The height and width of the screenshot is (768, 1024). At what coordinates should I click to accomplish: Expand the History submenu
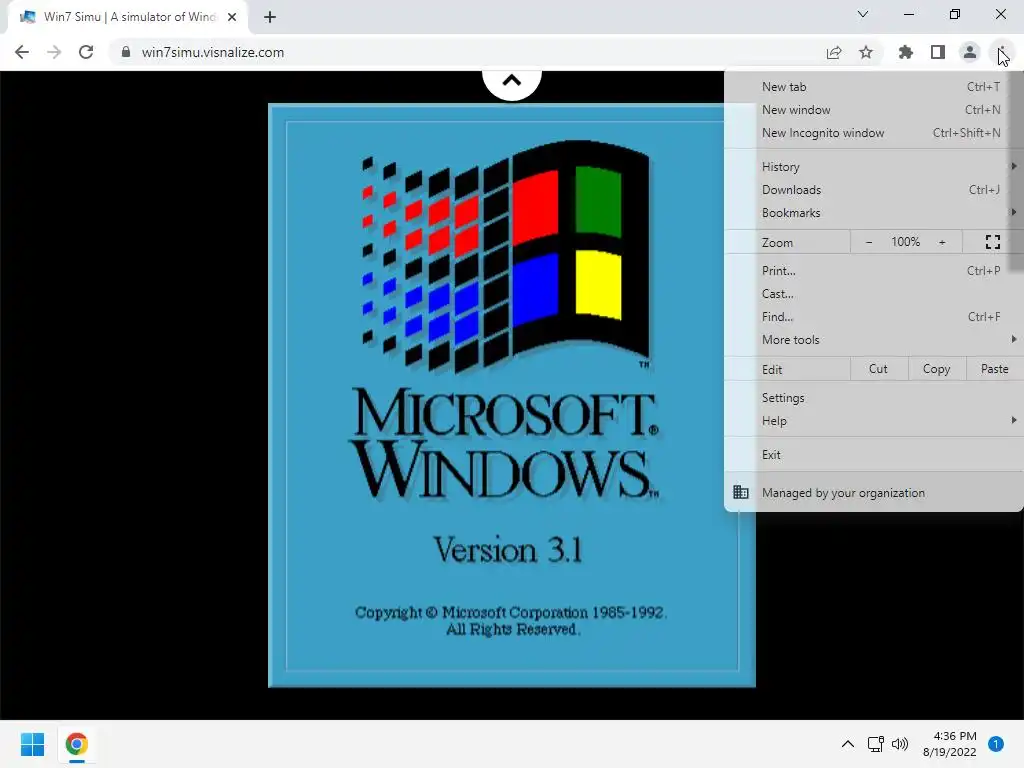874,167
